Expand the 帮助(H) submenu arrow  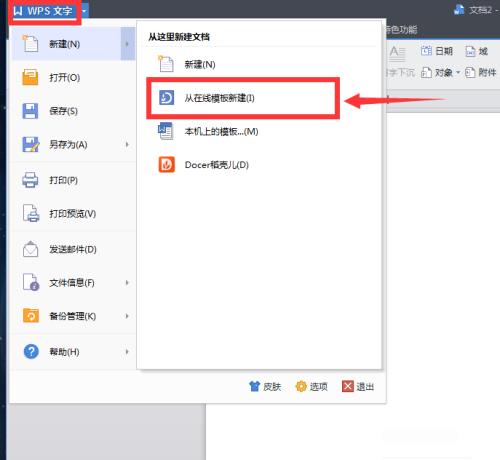click(127, 352)
